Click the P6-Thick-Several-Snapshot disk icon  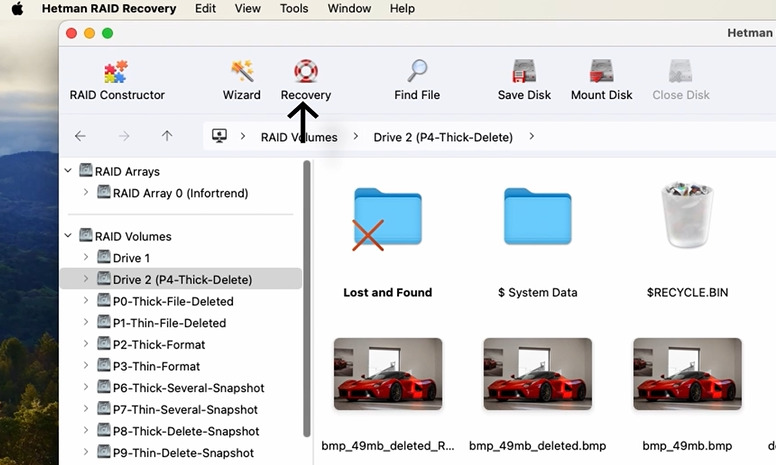(103, 387)
